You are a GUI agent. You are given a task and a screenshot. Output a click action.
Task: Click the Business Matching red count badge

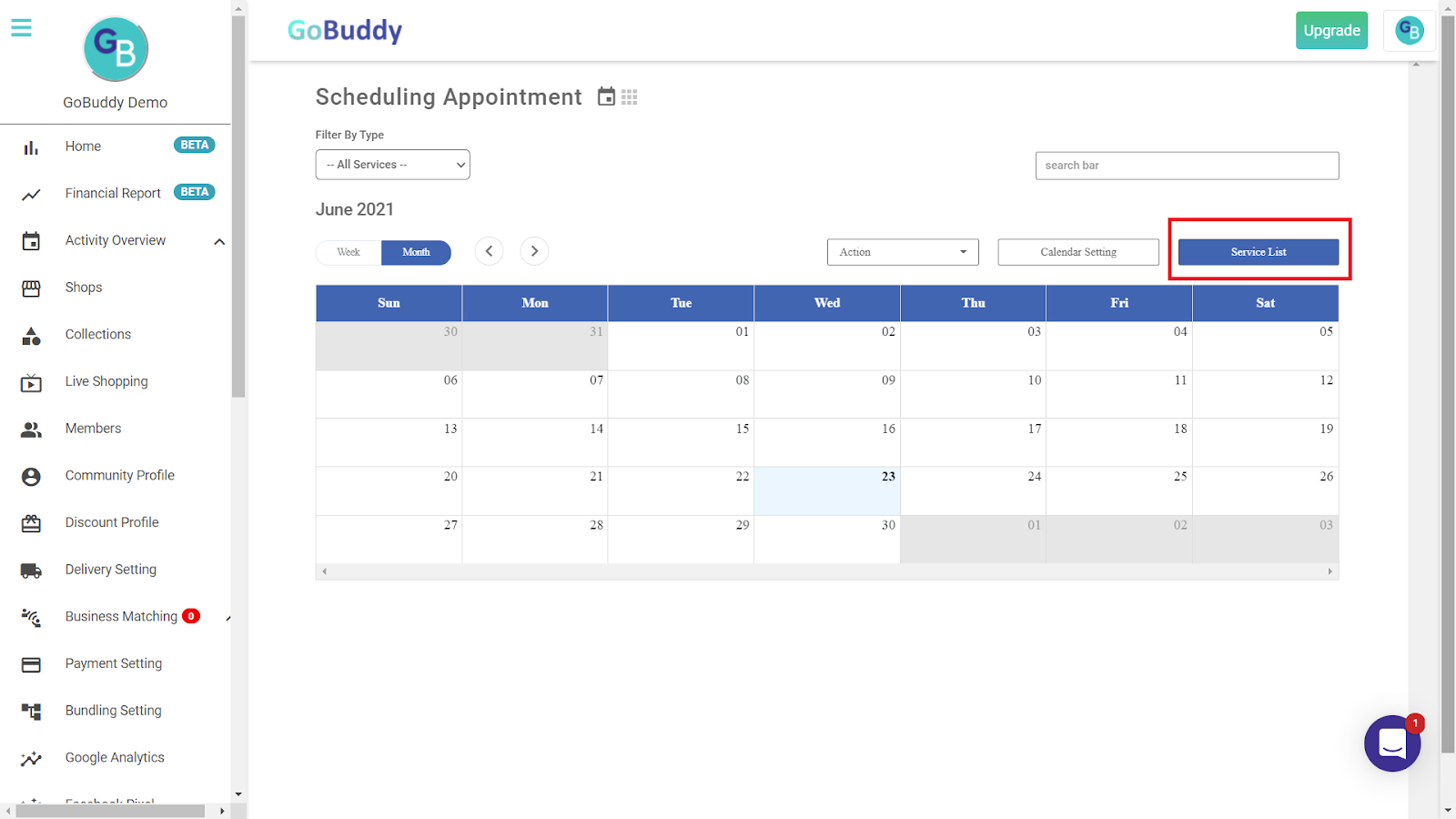(191, 616)
